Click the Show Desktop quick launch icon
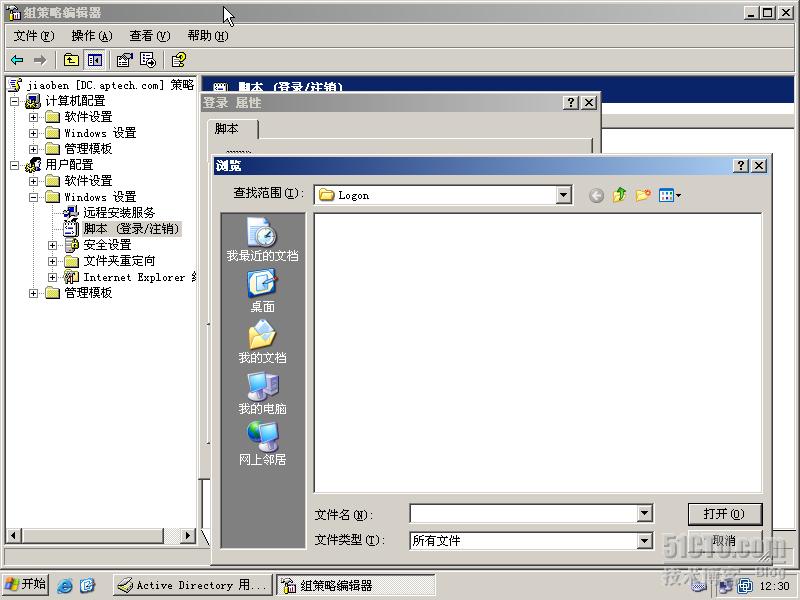Screen dimensions: 800x600 click(87, 585)
